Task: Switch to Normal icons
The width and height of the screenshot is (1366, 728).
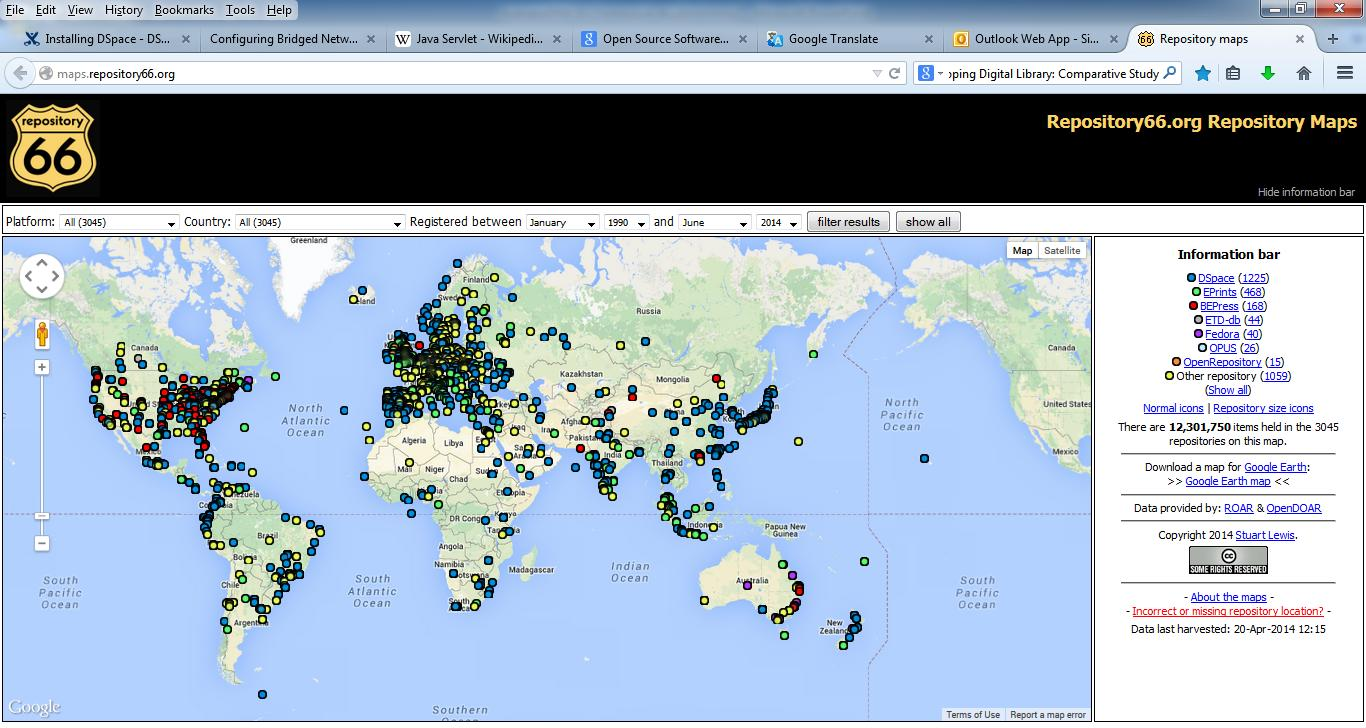Action: click(x=1173, y=408)
